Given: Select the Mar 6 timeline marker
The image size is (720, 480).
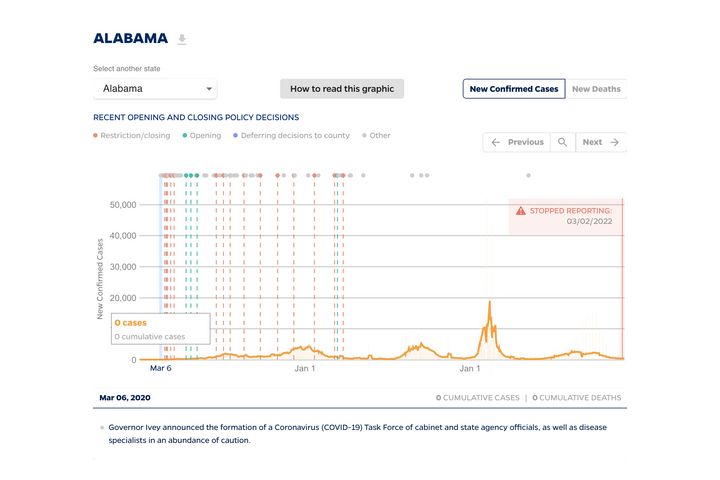Looking at the screenshot, I should (x=161, y=368).
